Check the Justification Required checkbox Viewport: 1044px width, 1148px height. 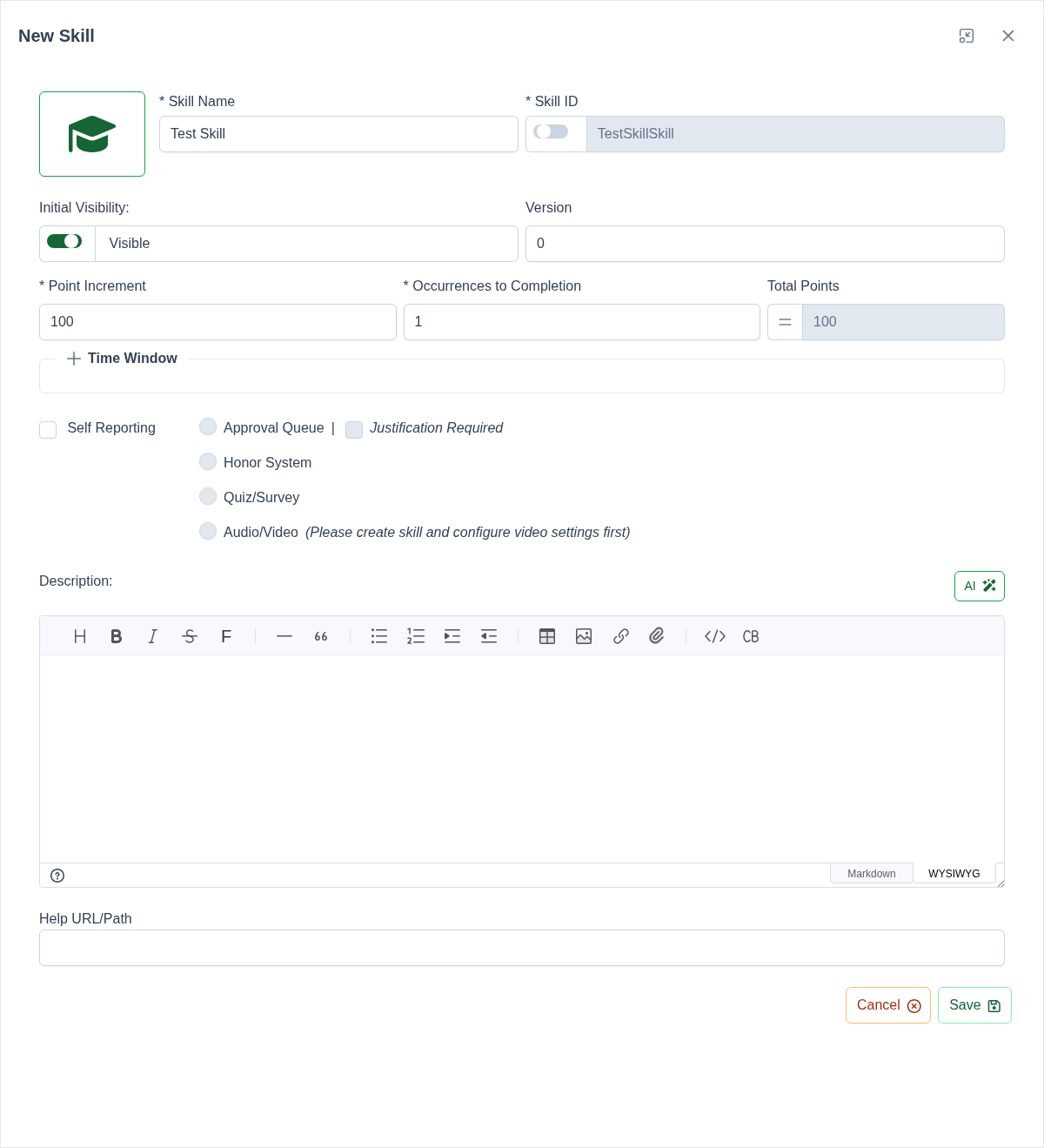[354, 430]
